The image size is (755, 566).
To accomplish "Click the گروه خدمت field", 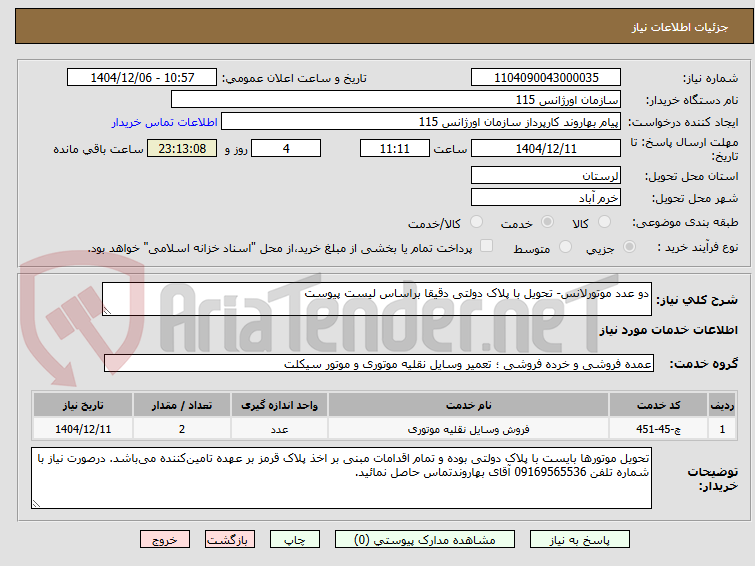I will point(379,364).
